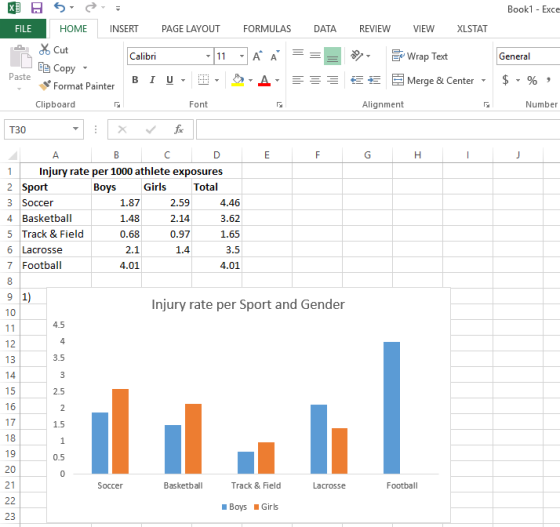Align text right
This screenshot has width=560, height=527.
332,80
